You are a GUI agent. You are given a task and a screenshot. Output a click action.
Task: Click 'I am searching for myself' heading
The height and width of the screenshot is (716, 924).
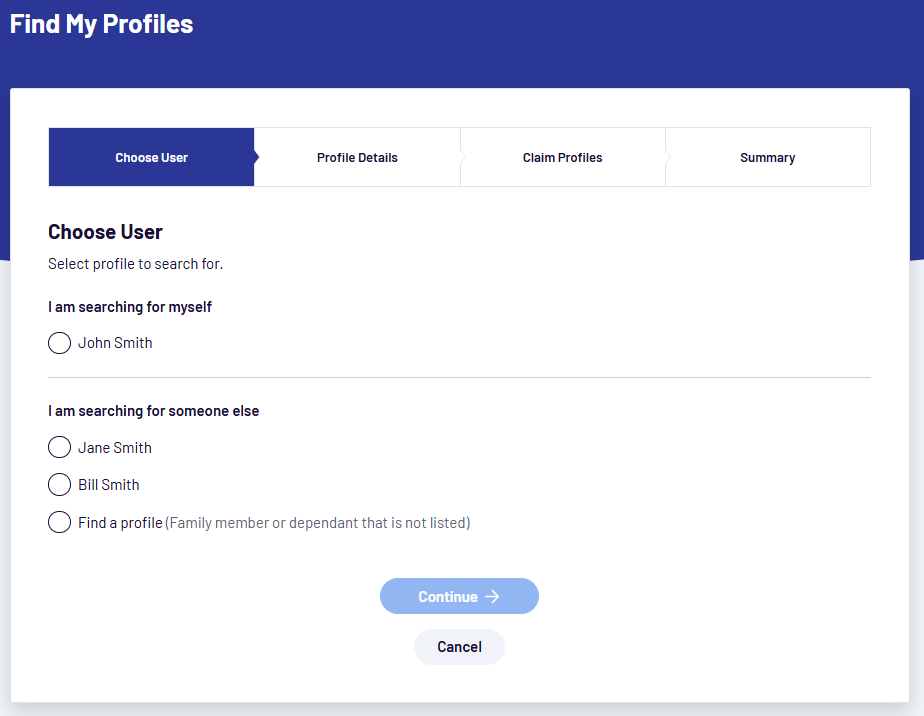(x=130, y=307)
